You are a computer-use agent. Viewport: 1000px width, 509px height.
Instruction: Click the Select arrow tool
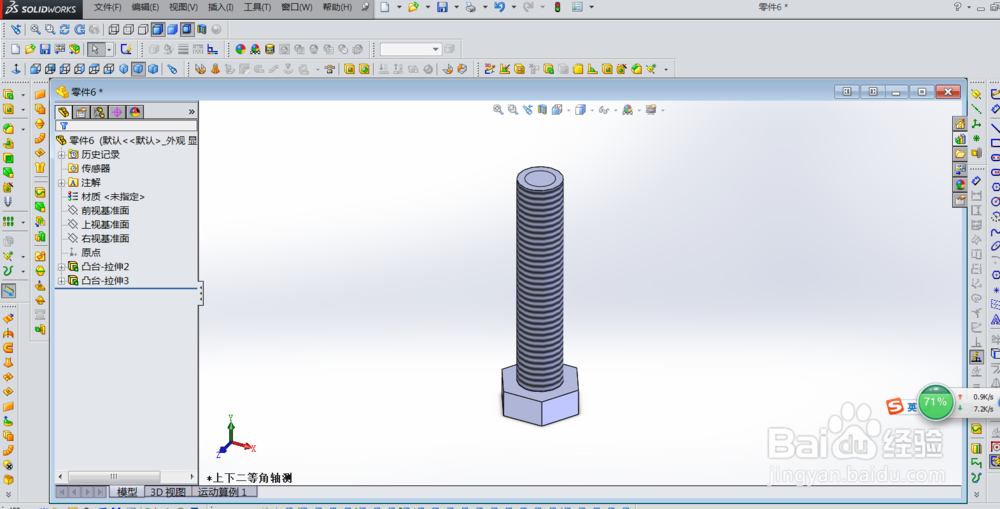coord(94,49)
